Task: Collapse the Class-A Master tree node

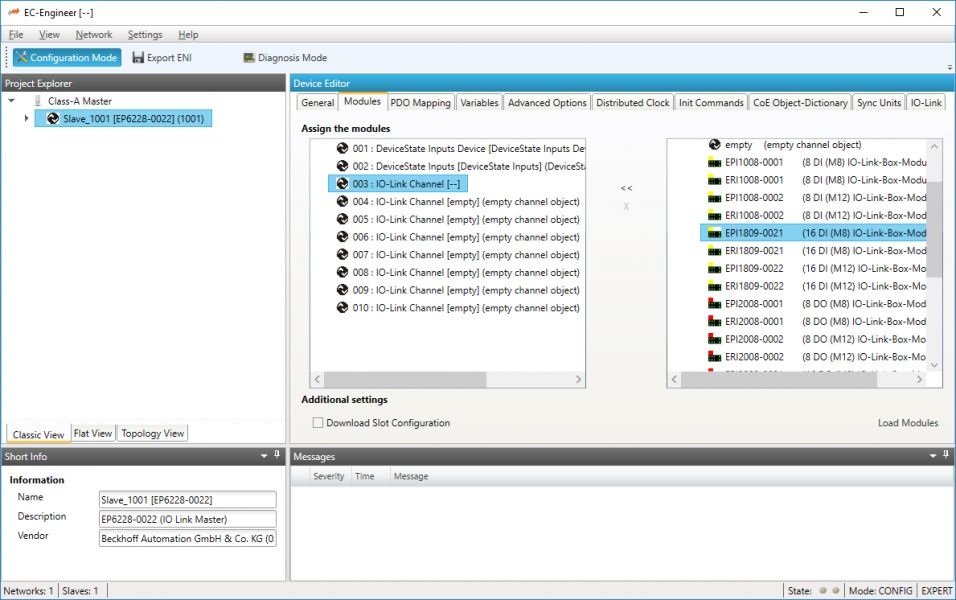Action: (11, 101)
